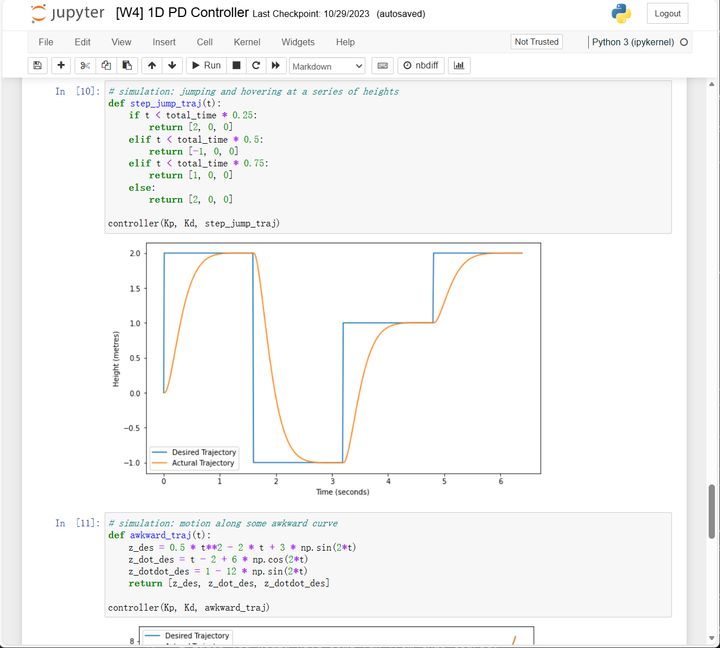This screenshot has height=648, width=720.
Task: Click the Logout button
Action: point(667,13)
